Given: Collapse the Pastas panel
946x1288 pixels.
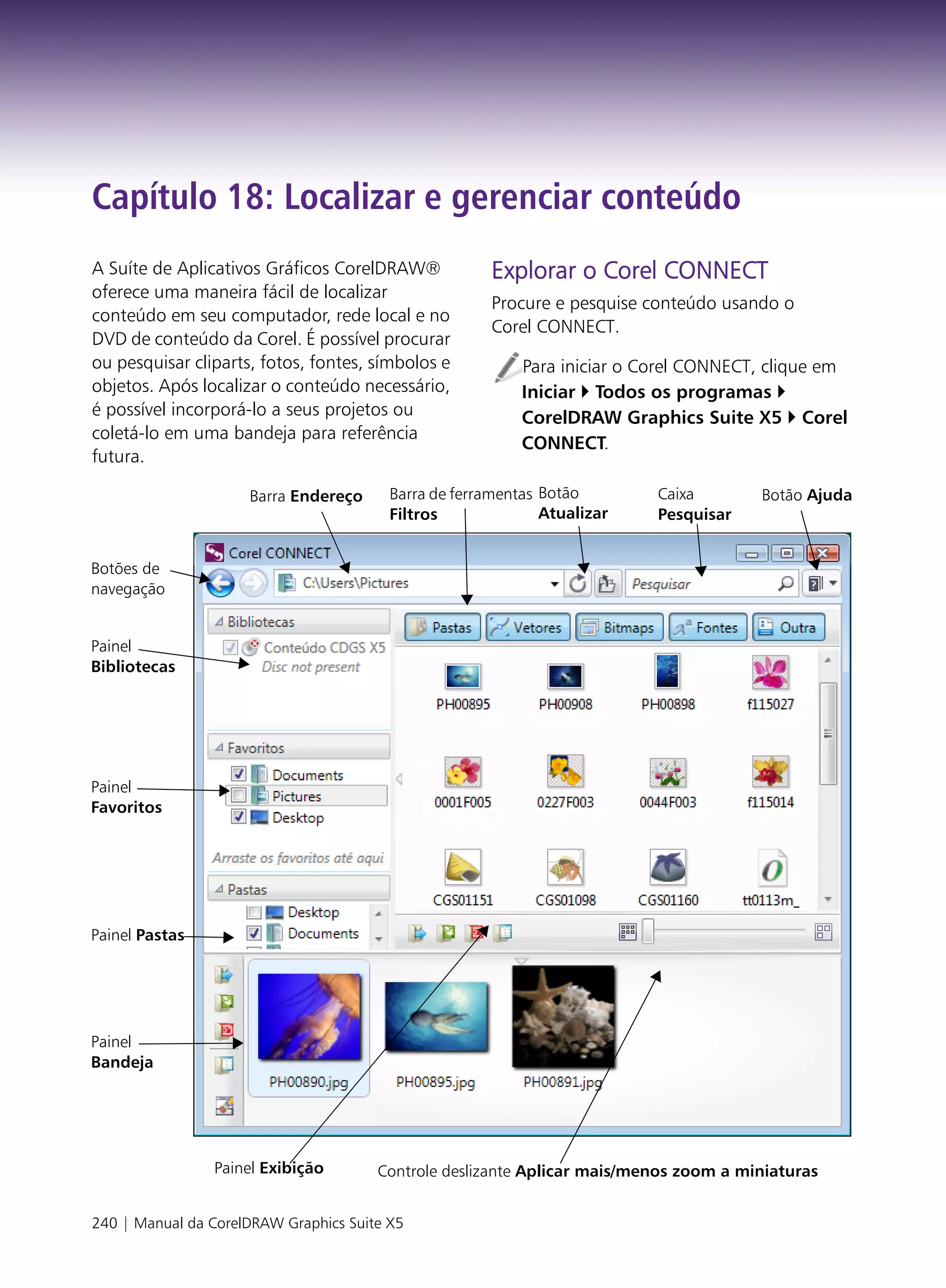Looking at the screenshot, I should click(x=219, y=889).
